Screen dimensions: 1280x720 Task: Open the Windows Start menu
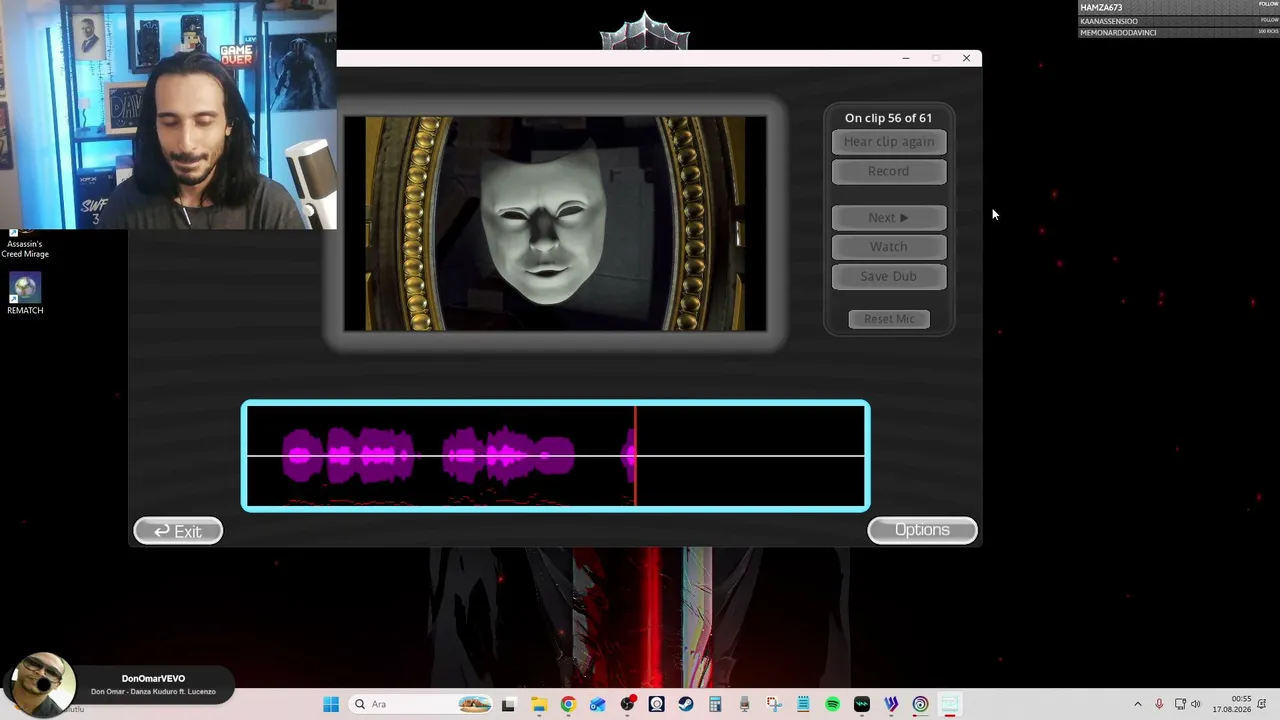pyautogui.click(x=331, y=704)
